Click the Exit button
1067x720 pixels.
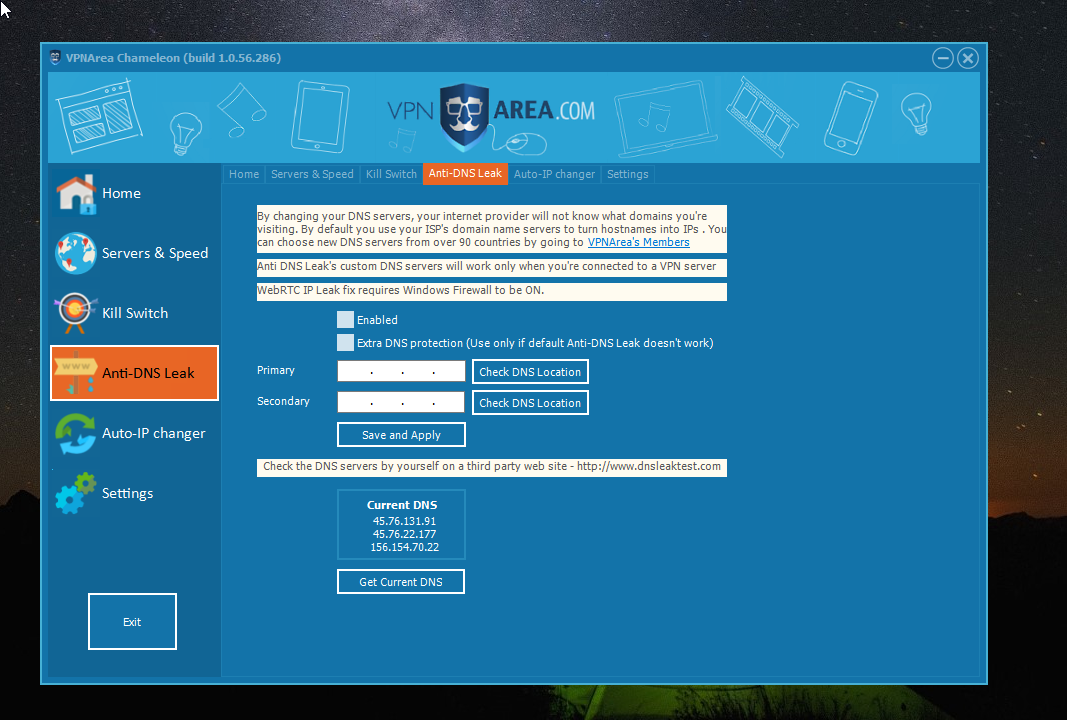pos(132,621)
